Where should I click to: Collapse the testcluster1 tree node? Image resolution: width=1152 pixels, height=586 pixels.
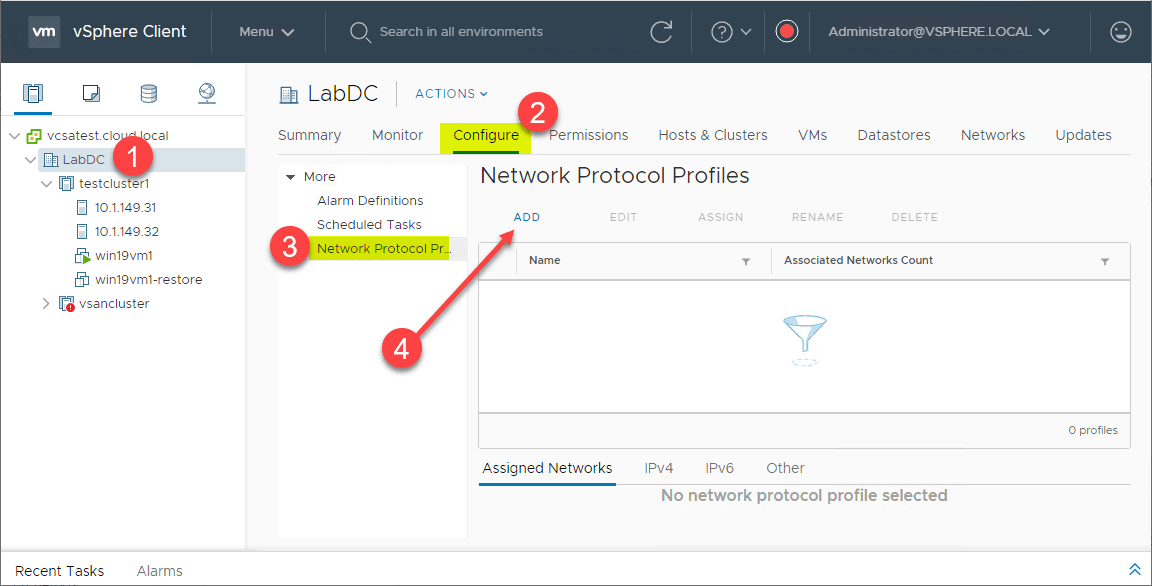pyautogui.click(x=46, y=183)
